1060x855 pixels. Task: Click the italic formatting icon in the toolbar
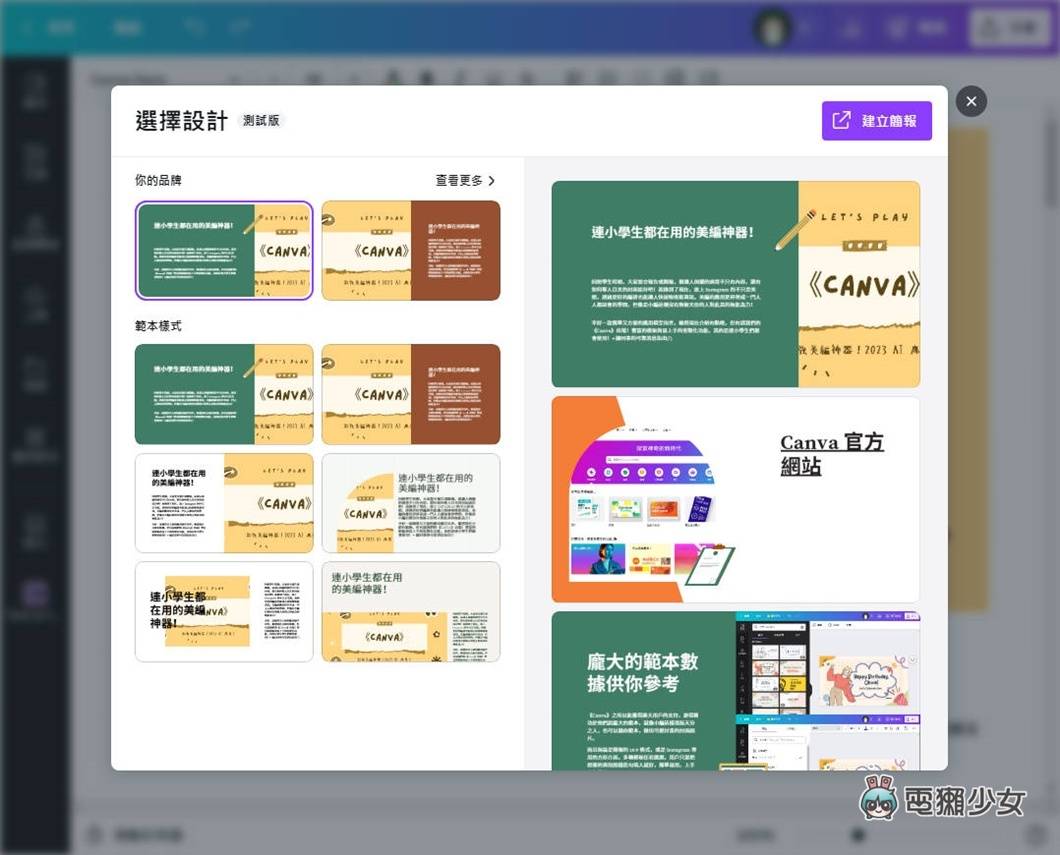pos(457,78)
